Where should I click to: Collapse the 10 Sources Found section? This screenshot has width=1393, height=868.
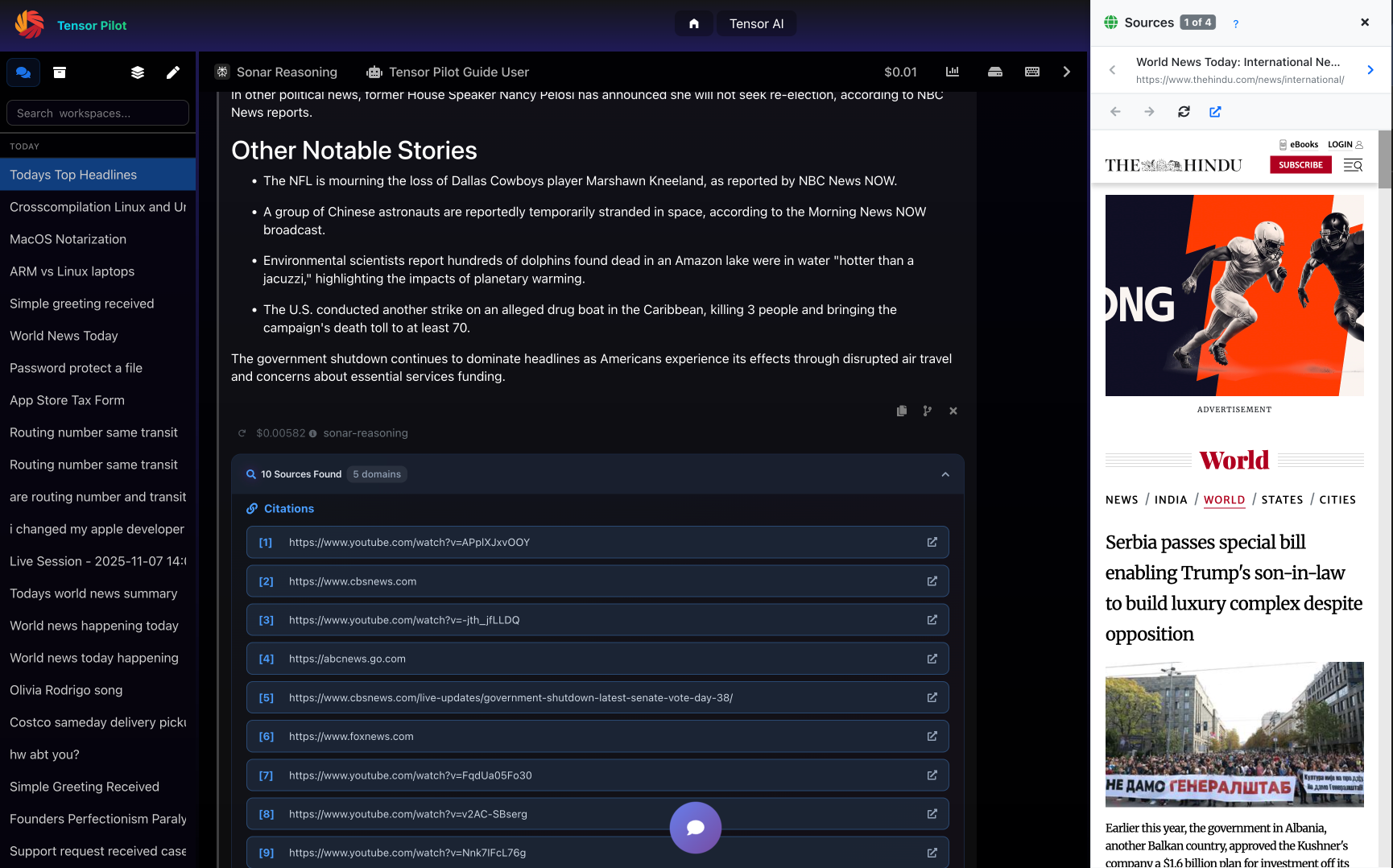click(945, 474)
